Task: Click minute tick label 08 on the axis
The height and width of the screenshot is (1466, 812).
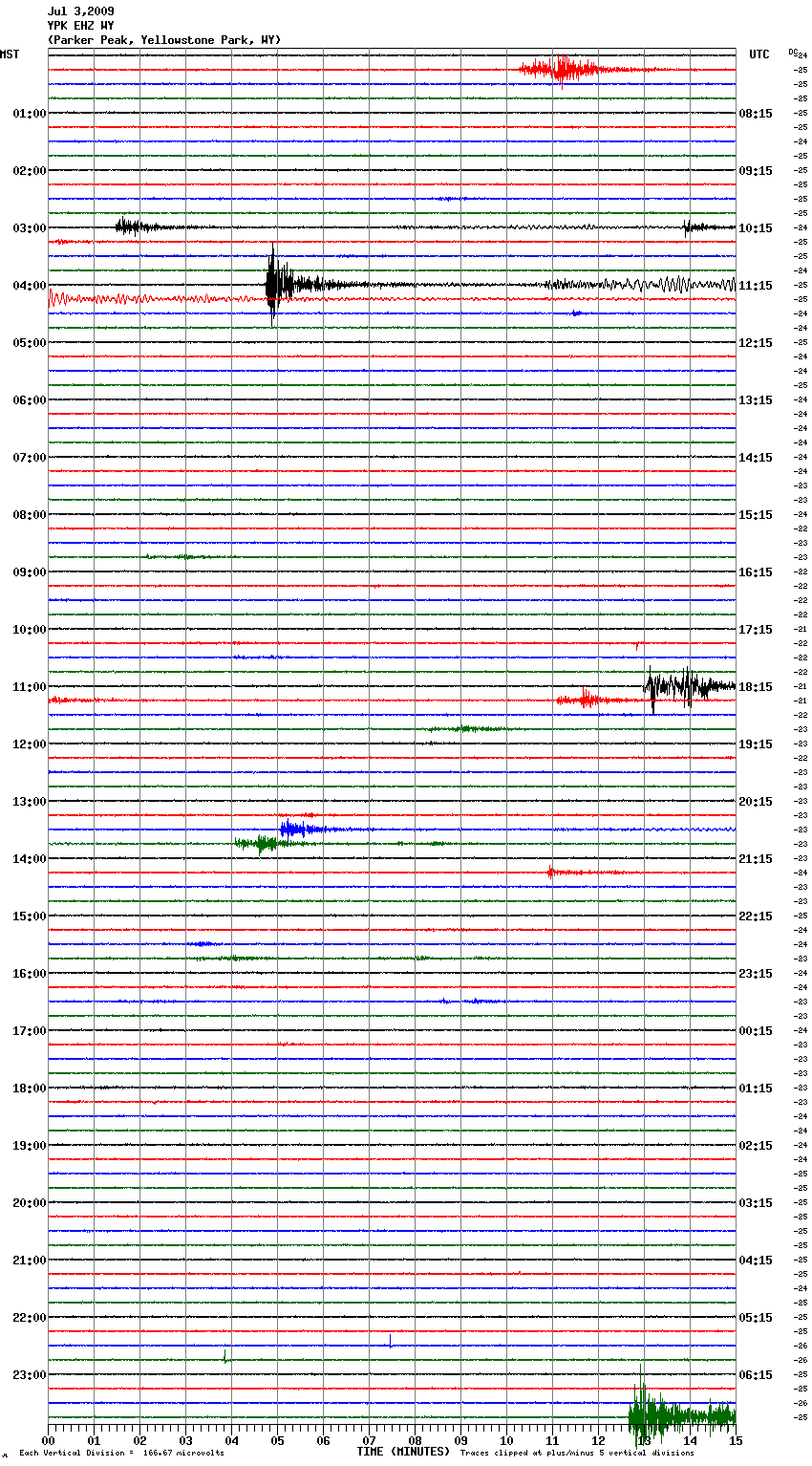Action: [415, 1440]
